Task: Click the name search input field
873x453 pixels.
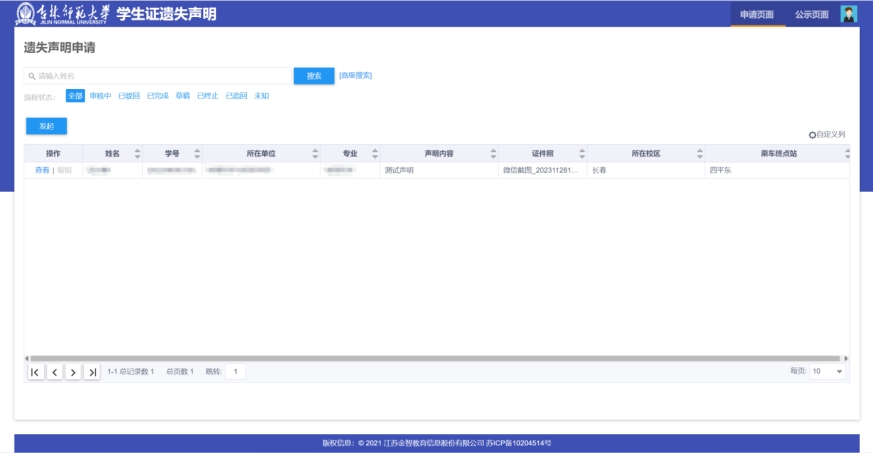Action: (160, 76)
